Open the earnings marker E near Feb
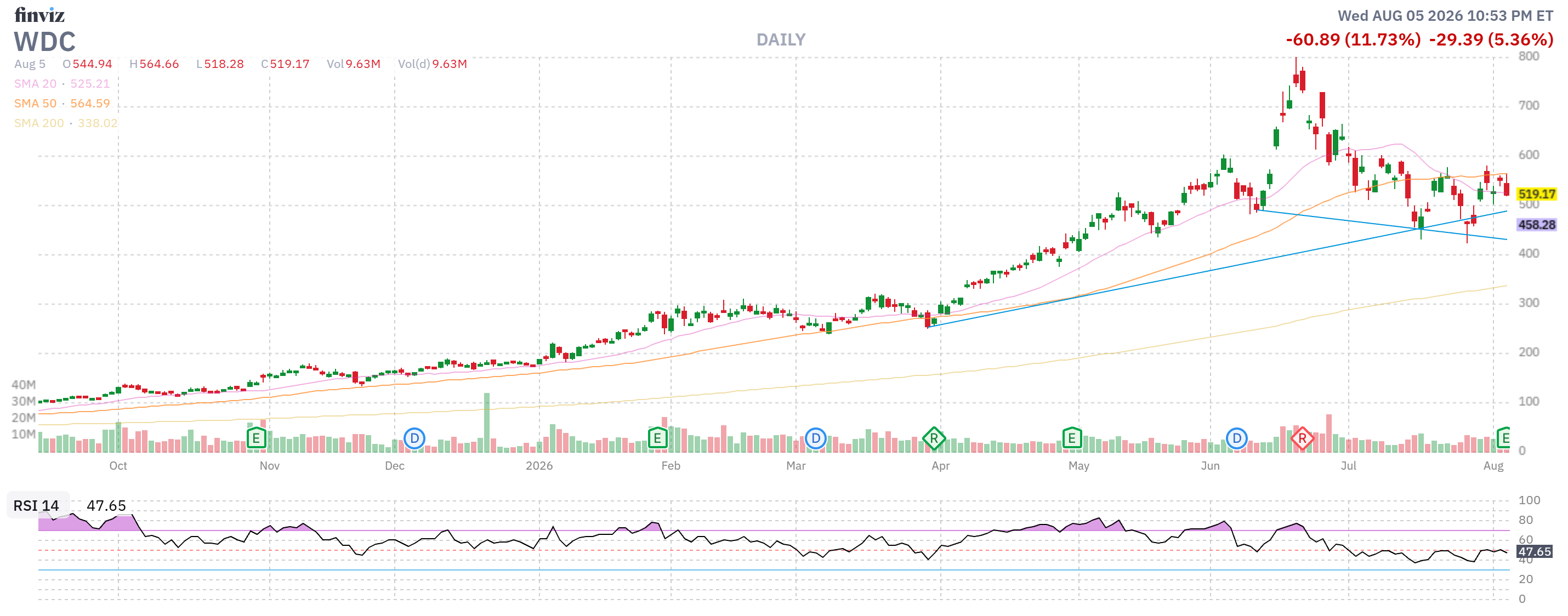 pos(657,438)
